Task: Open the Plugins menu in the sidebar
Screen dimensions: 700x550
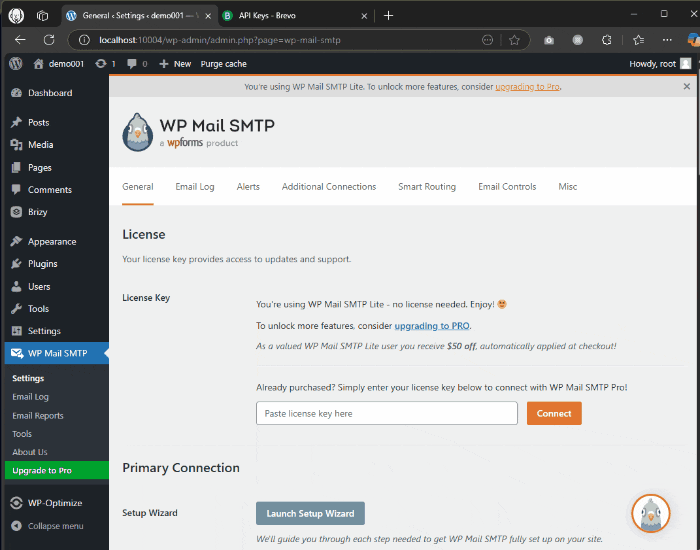Action: pyautogui.click(x=42, y=264)
